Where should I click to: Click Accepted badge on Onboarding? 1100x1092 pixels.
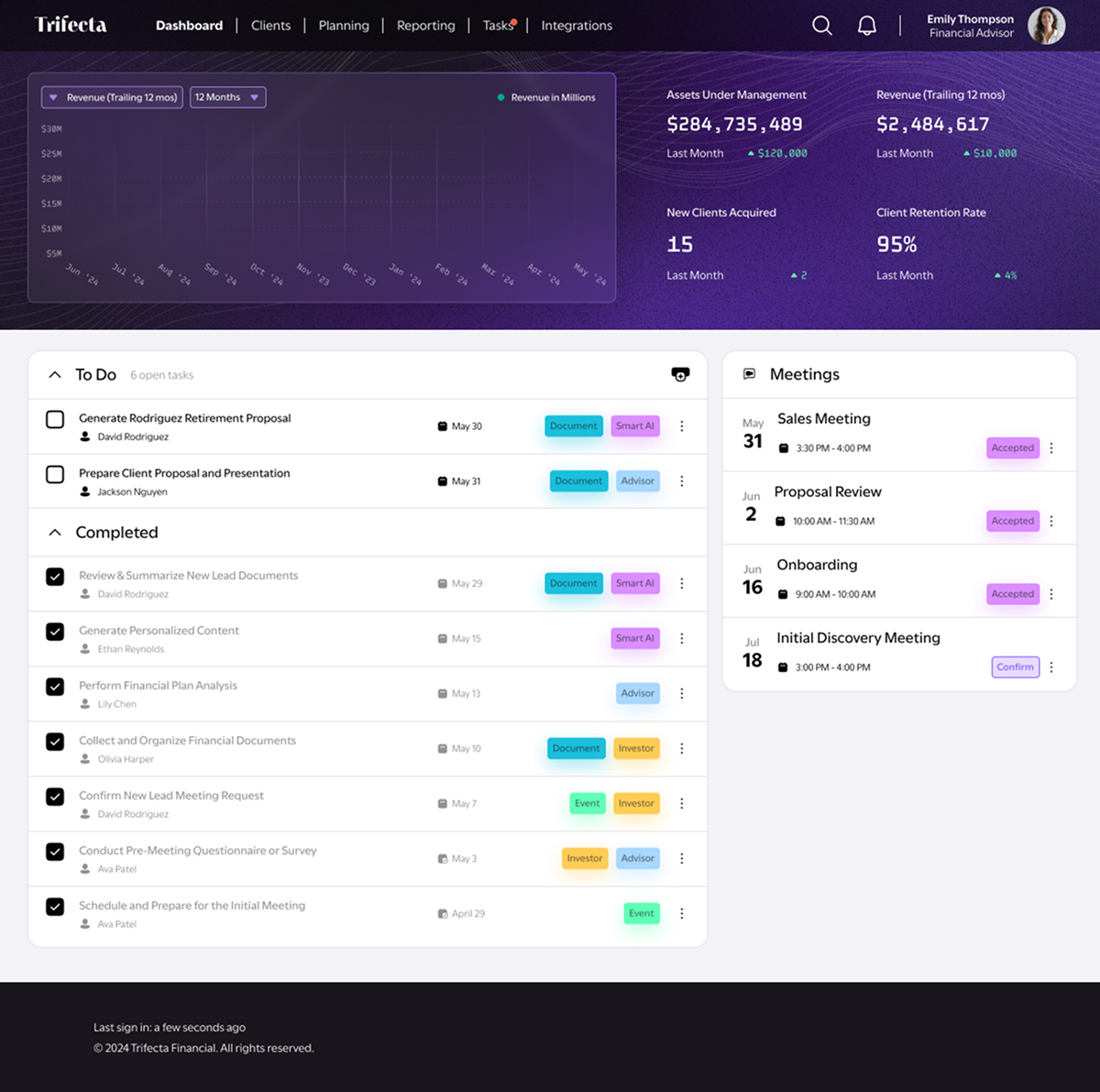click(1013, 594)
